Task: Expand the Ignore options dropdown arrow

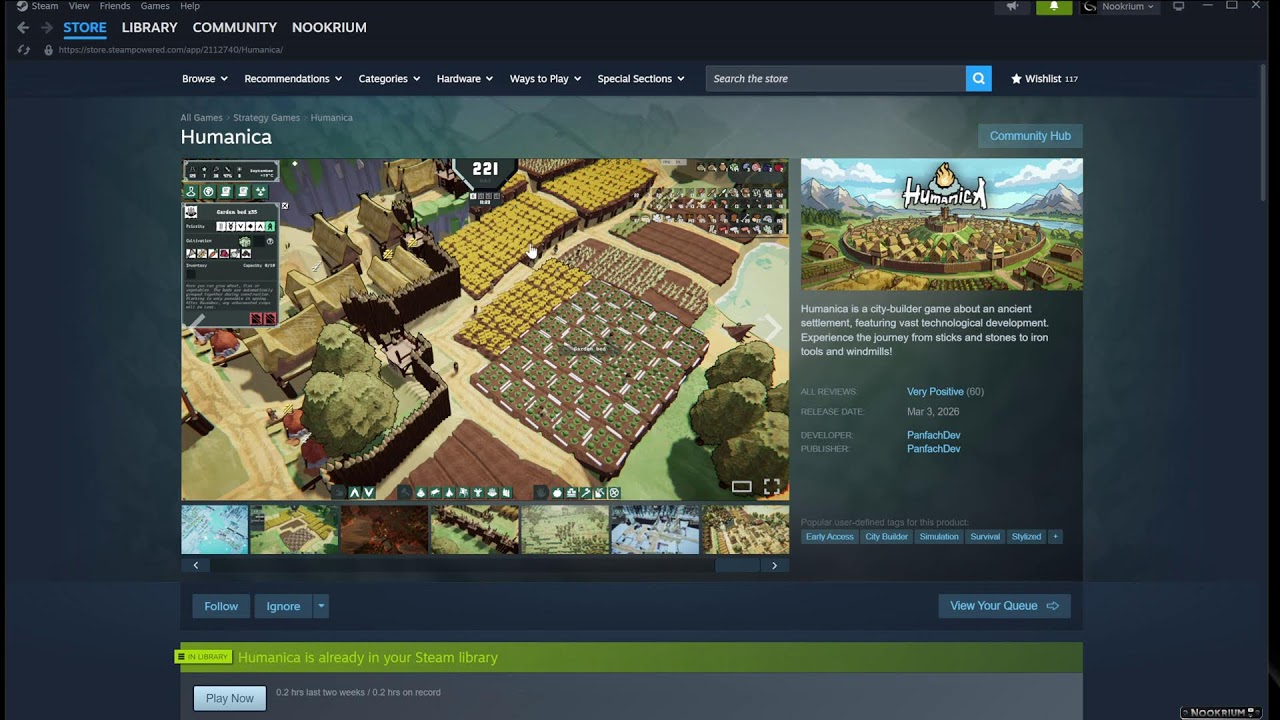Action: pyautogui.click(x=321, y=606)
